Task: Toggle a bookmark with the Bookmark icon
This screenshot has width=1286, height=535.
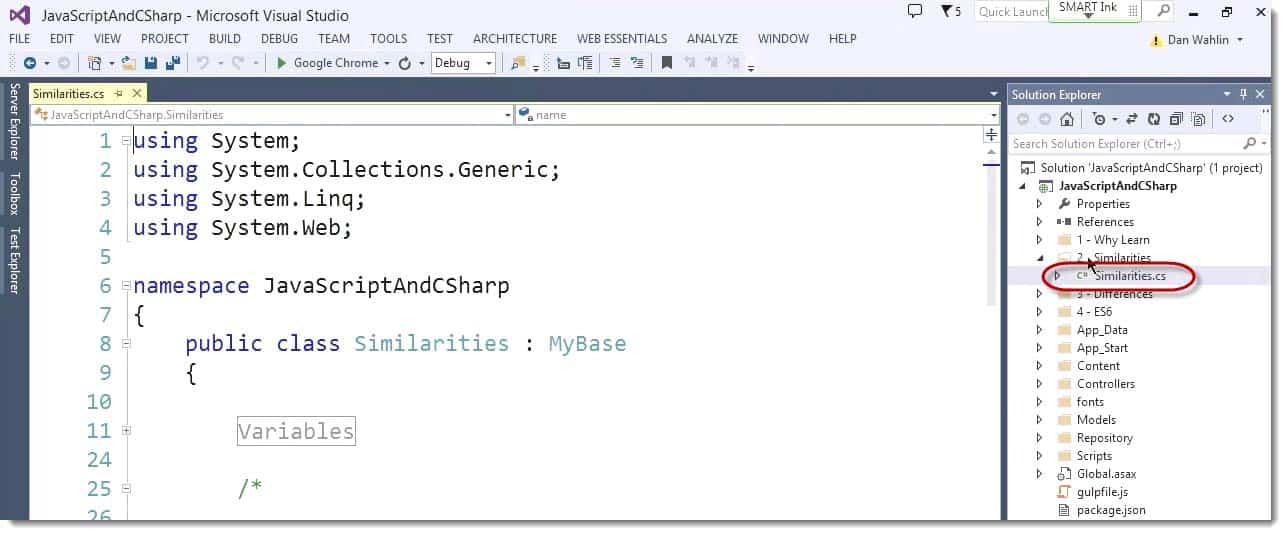Action: click(x=667, y=63)
